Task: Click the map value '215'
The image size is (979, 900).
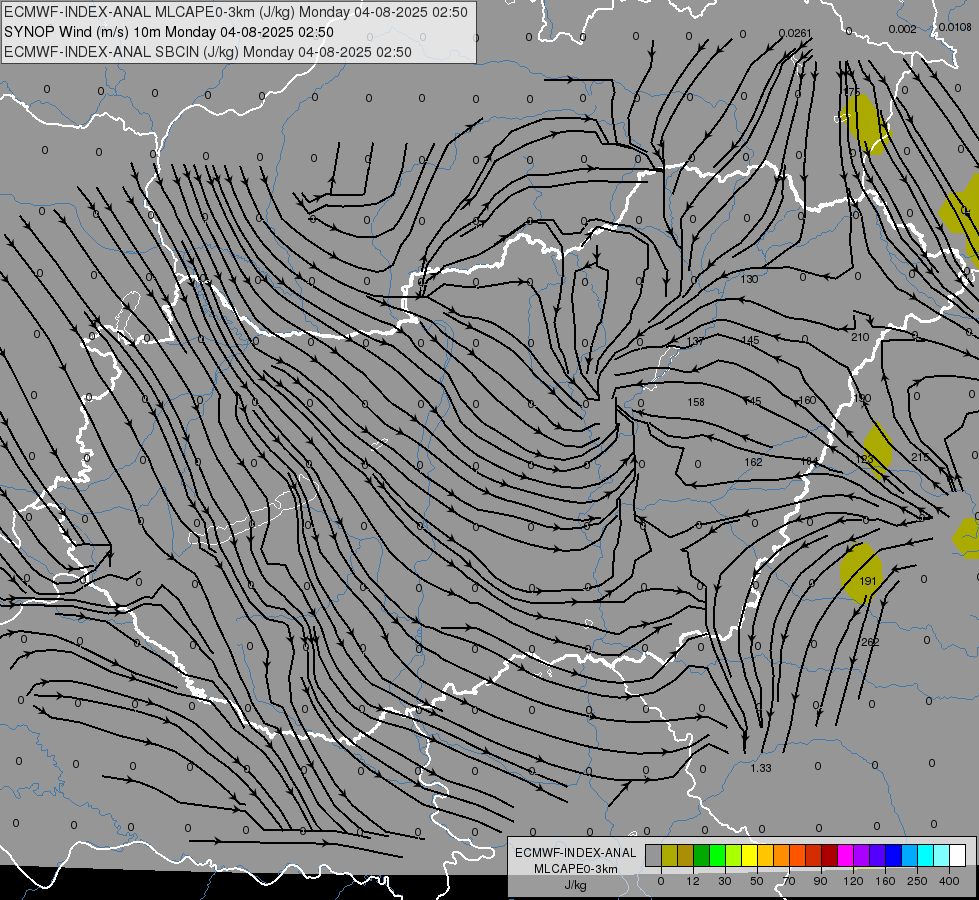Action: click(920, 457)
